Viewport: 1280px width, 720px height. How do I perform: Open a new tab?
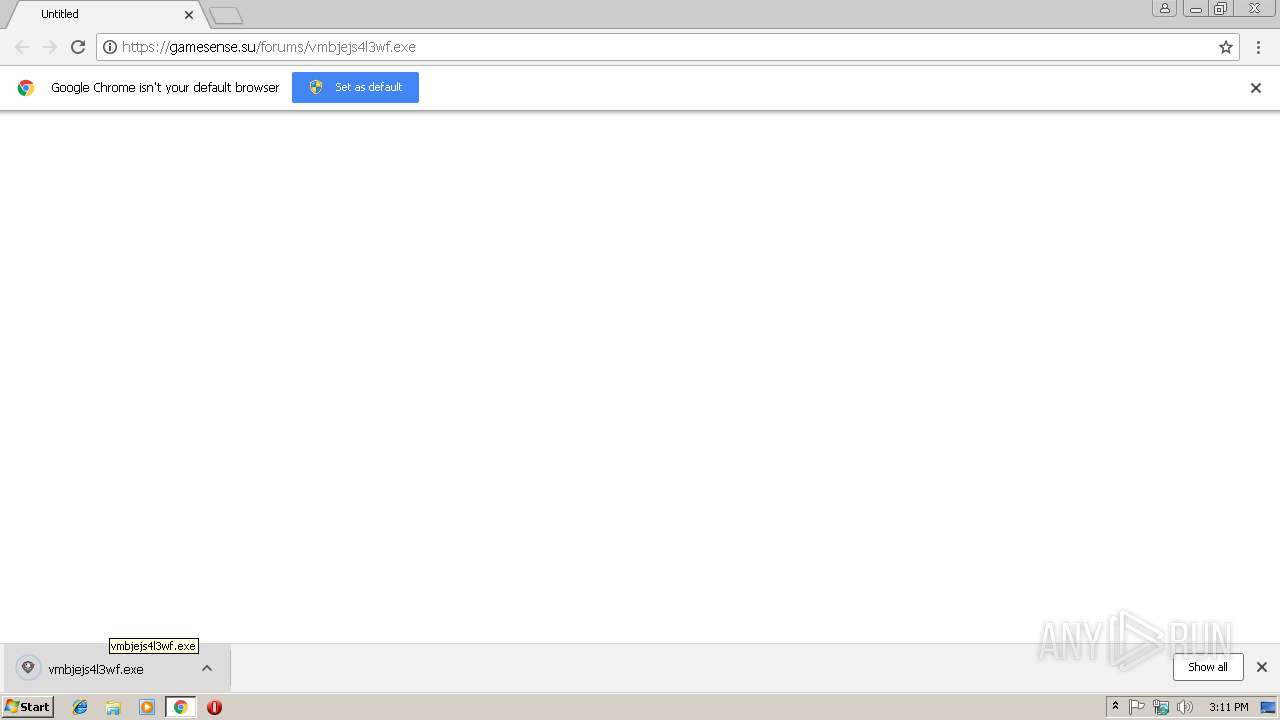[x=226, y=15]
